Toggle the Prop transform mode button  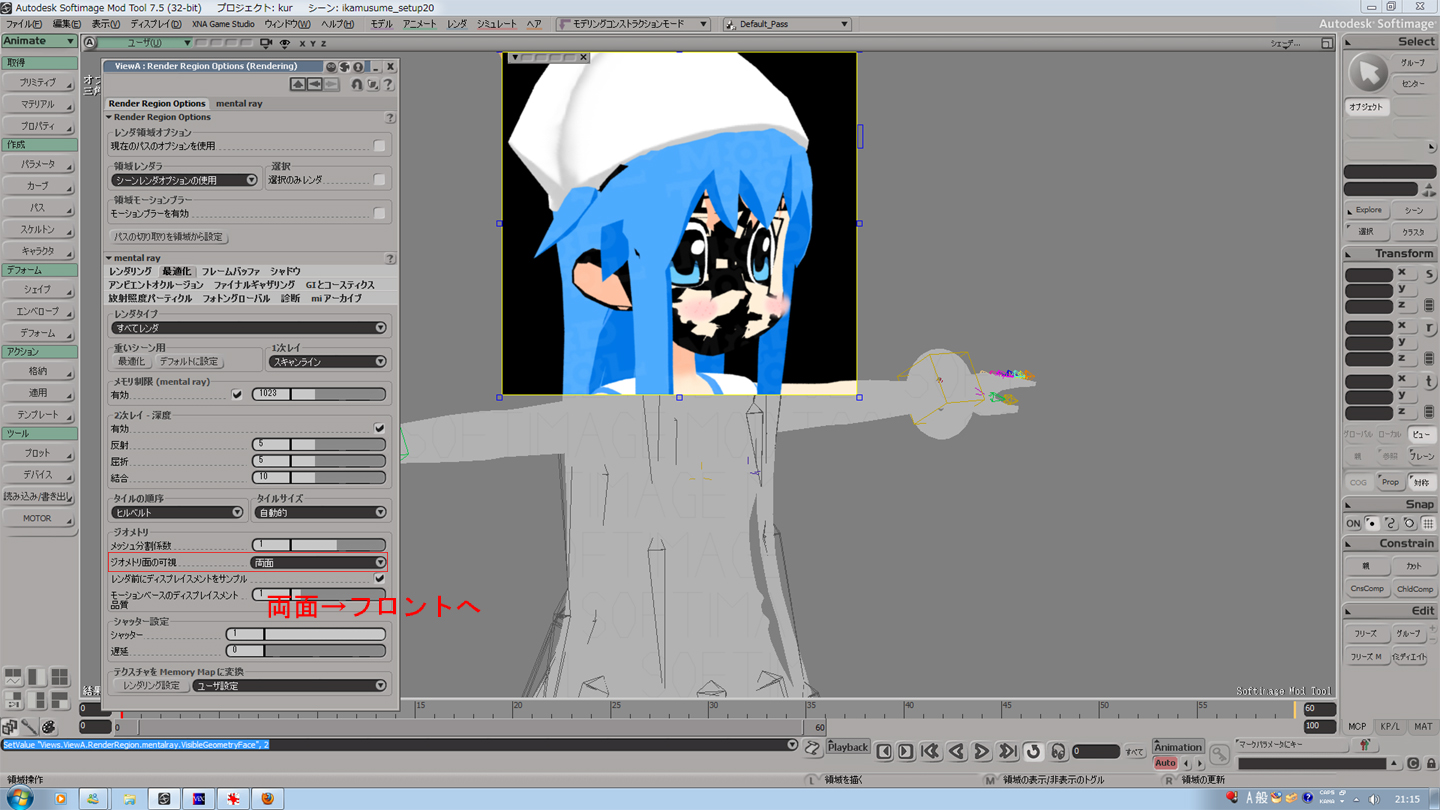1390,482
